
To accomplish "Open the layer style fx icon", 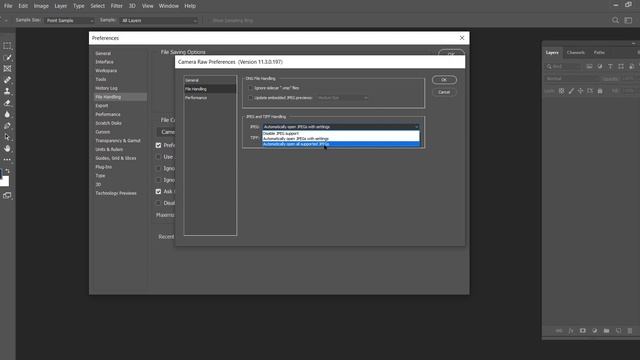I will pos(571,331).
